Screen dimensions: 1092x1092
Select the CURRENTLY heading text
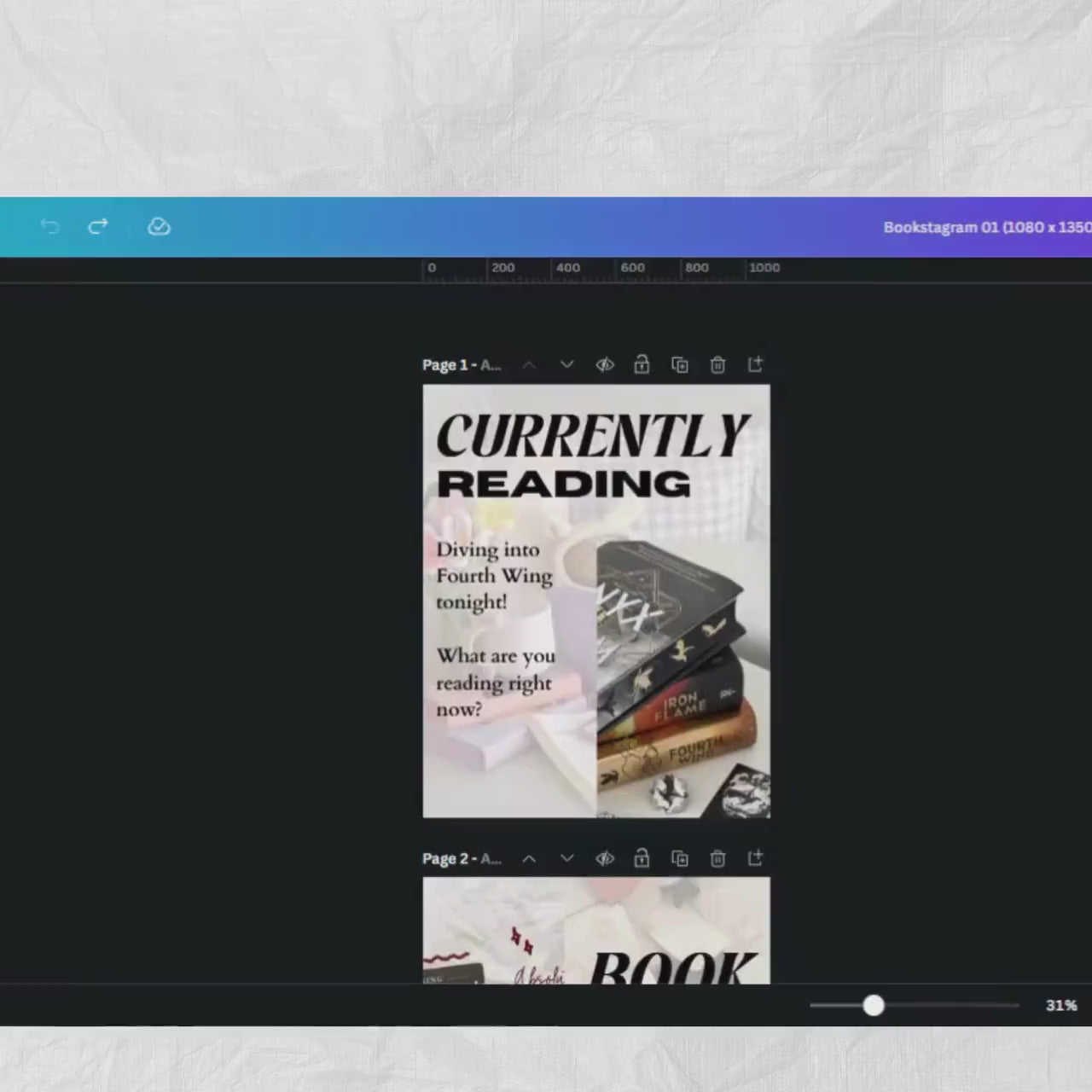[x=593, y=436]
